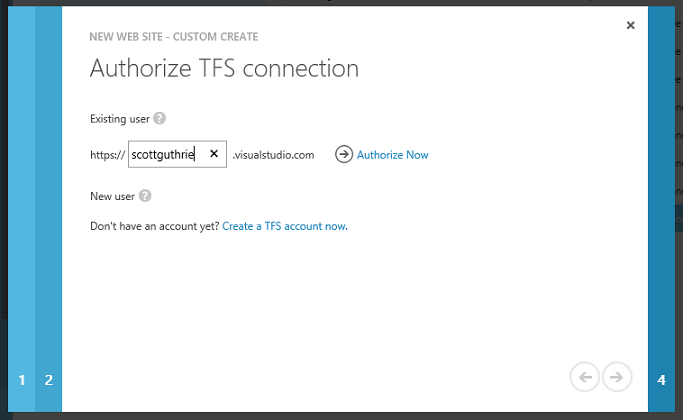Open the Existing user help icon
Viewport: 683px width, 420px height.
[x=159, y=118]
